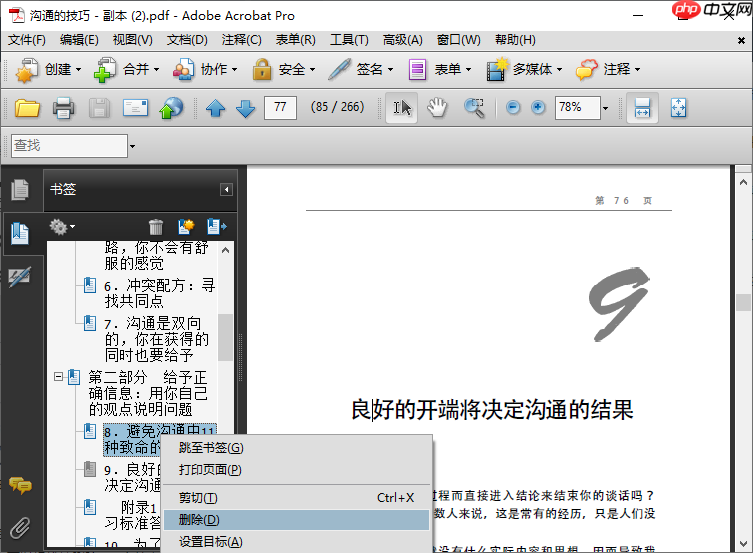Click the Open file folder icon
753x553 pixels.
coord(27,108)
